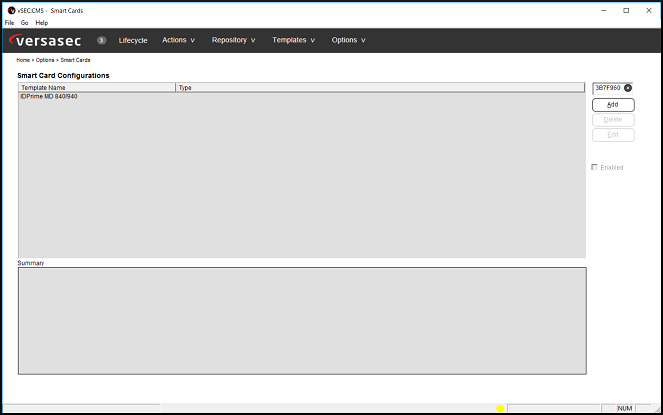Expand the Actions dropdown menu
This screenshot has width=663, height=415.
pos(178,40)
